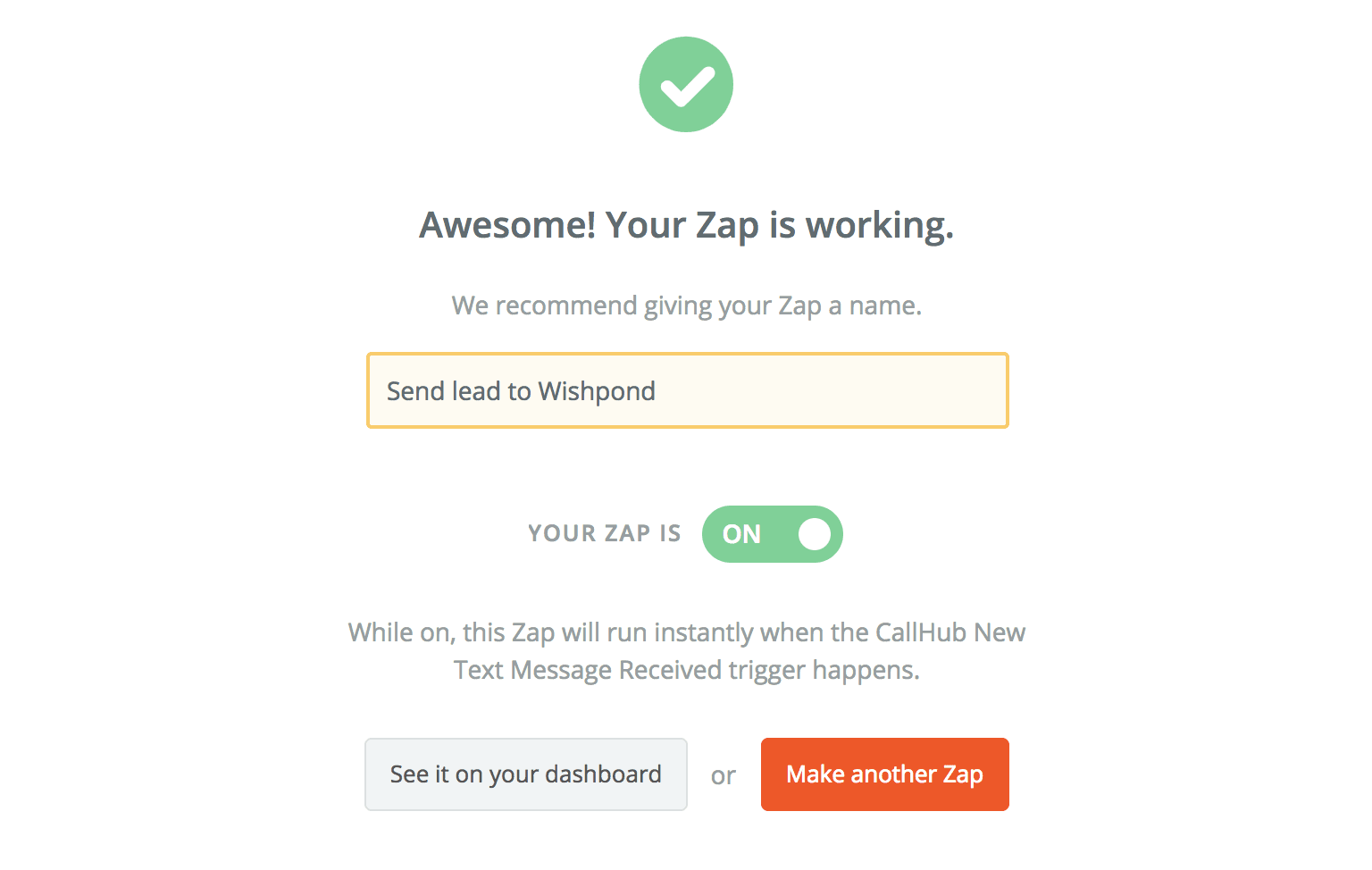Click the word "Zap" on the orange button

click(x=963, y=774)
